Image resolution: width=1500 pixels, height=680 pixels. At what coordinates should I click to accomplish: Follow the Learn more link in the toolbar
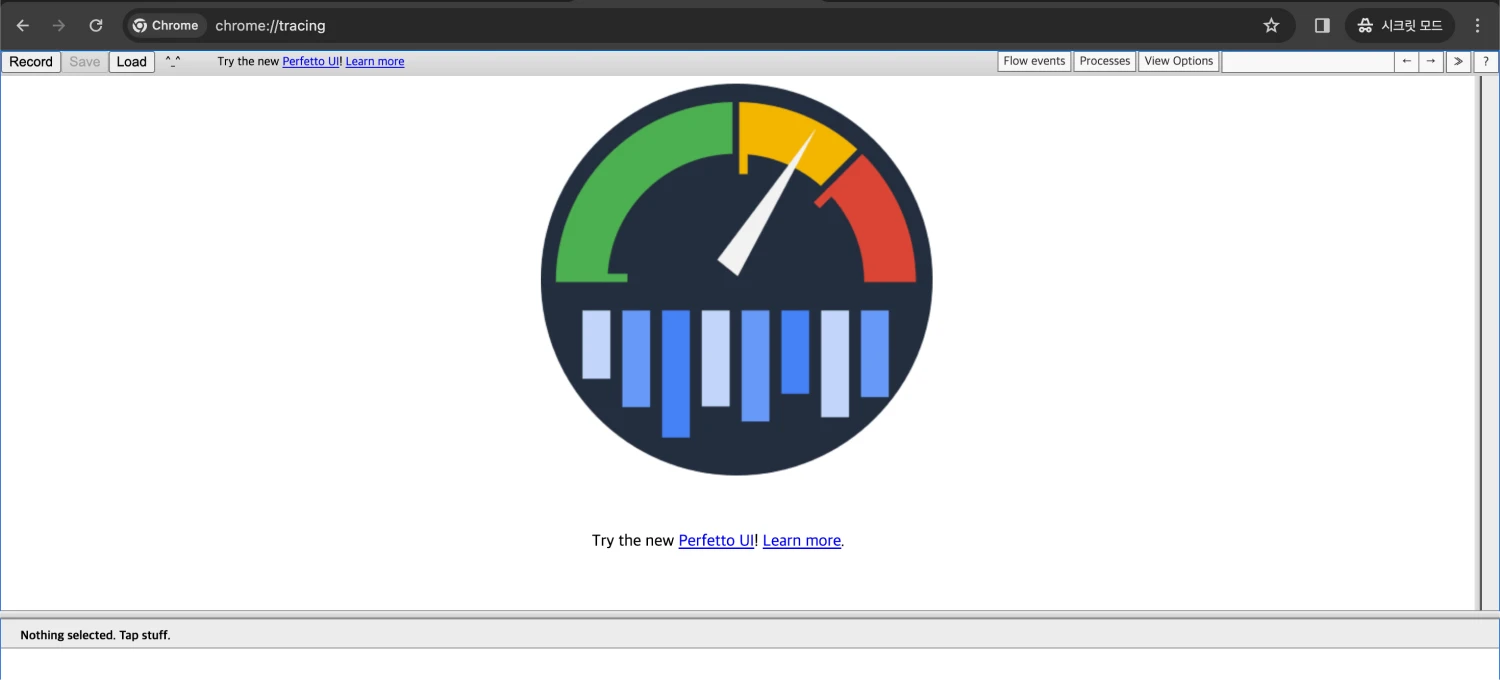pyautogui.click(x=375, y=62)
